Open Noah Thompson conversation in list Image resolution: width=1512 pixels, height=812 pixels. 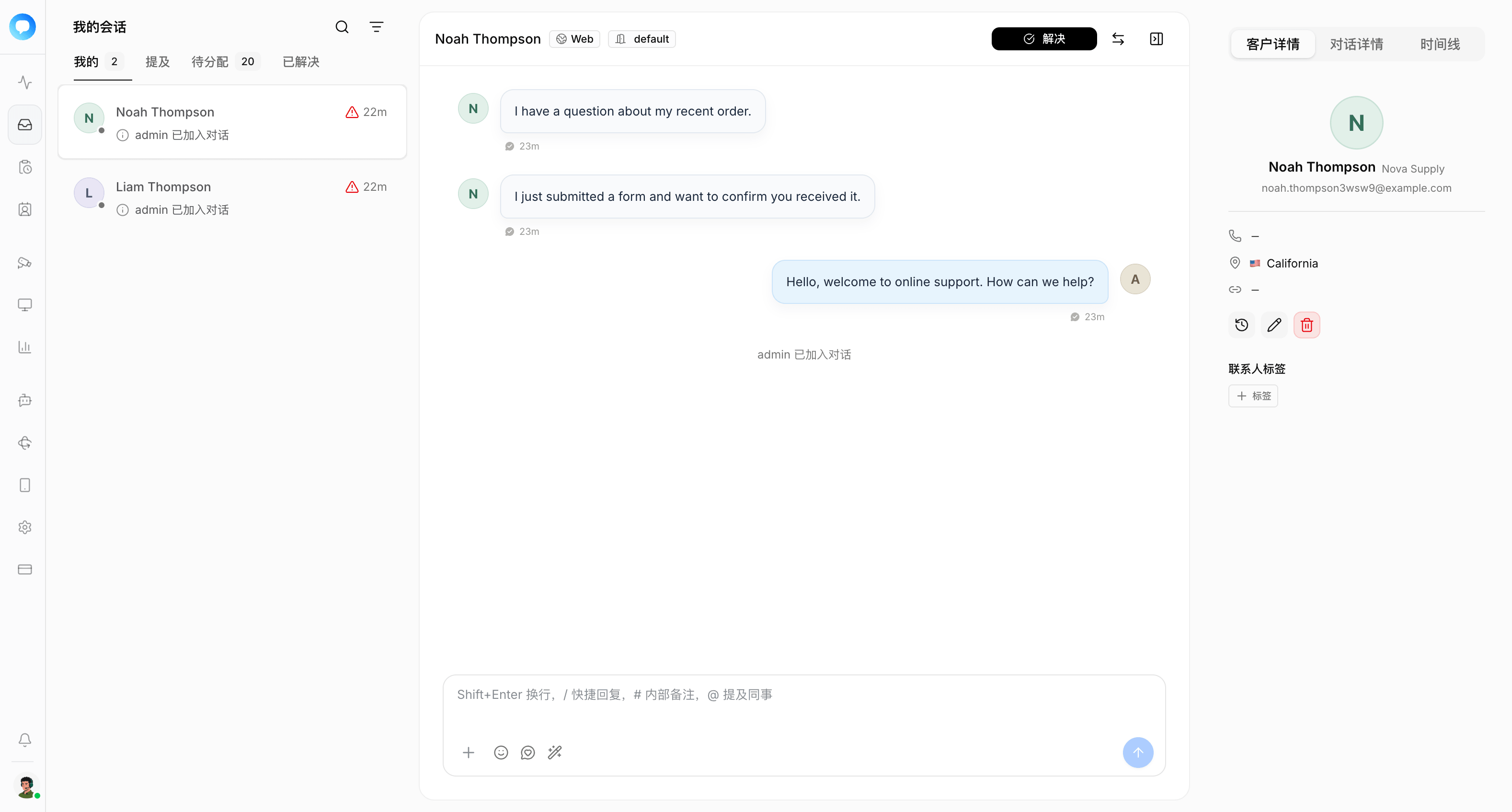pos(232,122)
